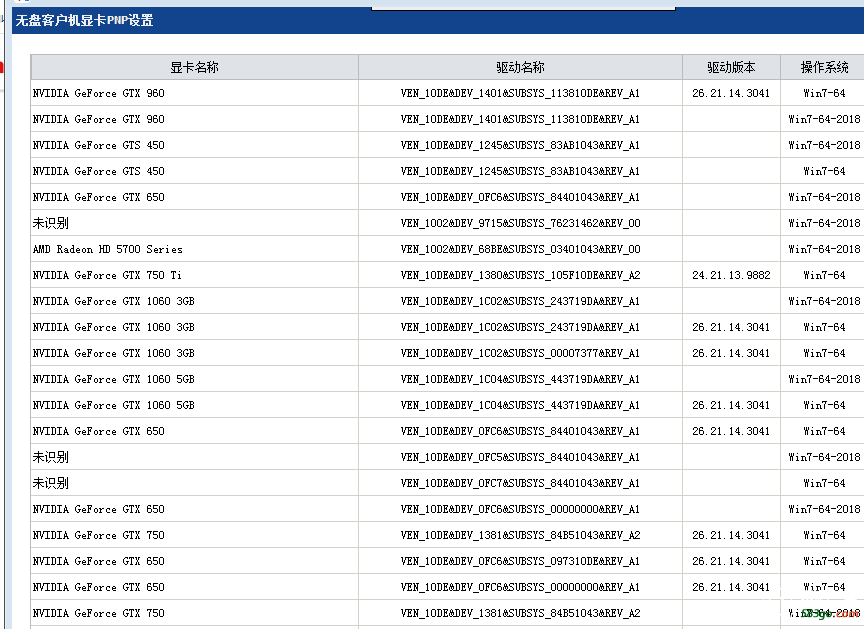Click the 显卡名称 column header
864x629 pixels.
pyautogui.click(x=195, y=67)
